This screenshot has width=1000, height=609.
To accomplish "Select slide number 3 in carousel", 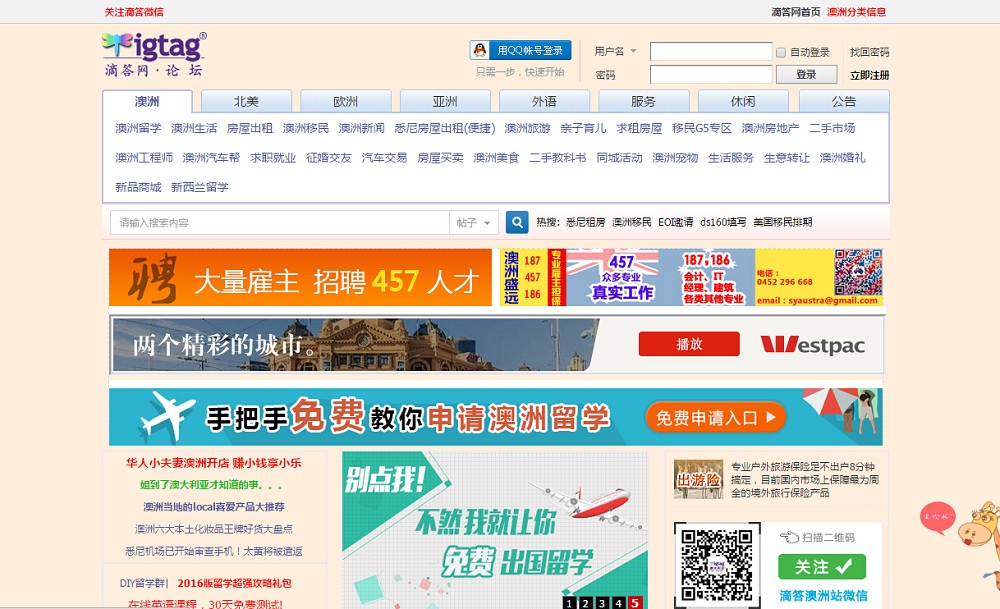I will click(602, 603).
